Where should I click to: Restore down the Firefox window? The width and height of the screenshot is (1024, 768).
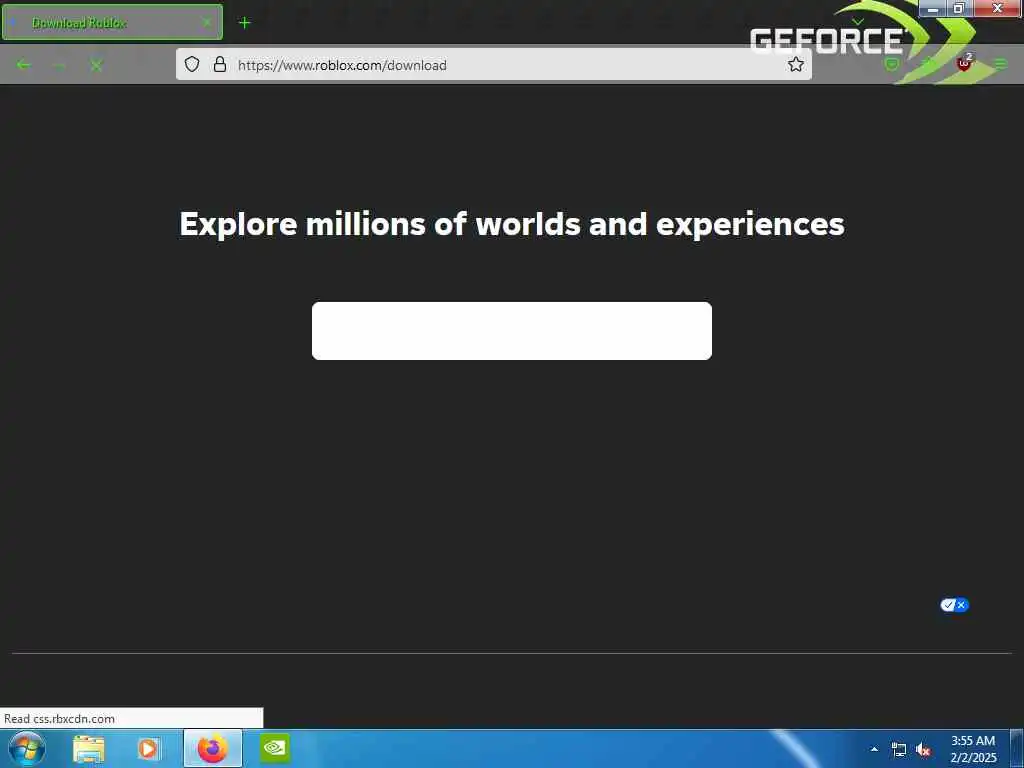(x=959, y=8)
